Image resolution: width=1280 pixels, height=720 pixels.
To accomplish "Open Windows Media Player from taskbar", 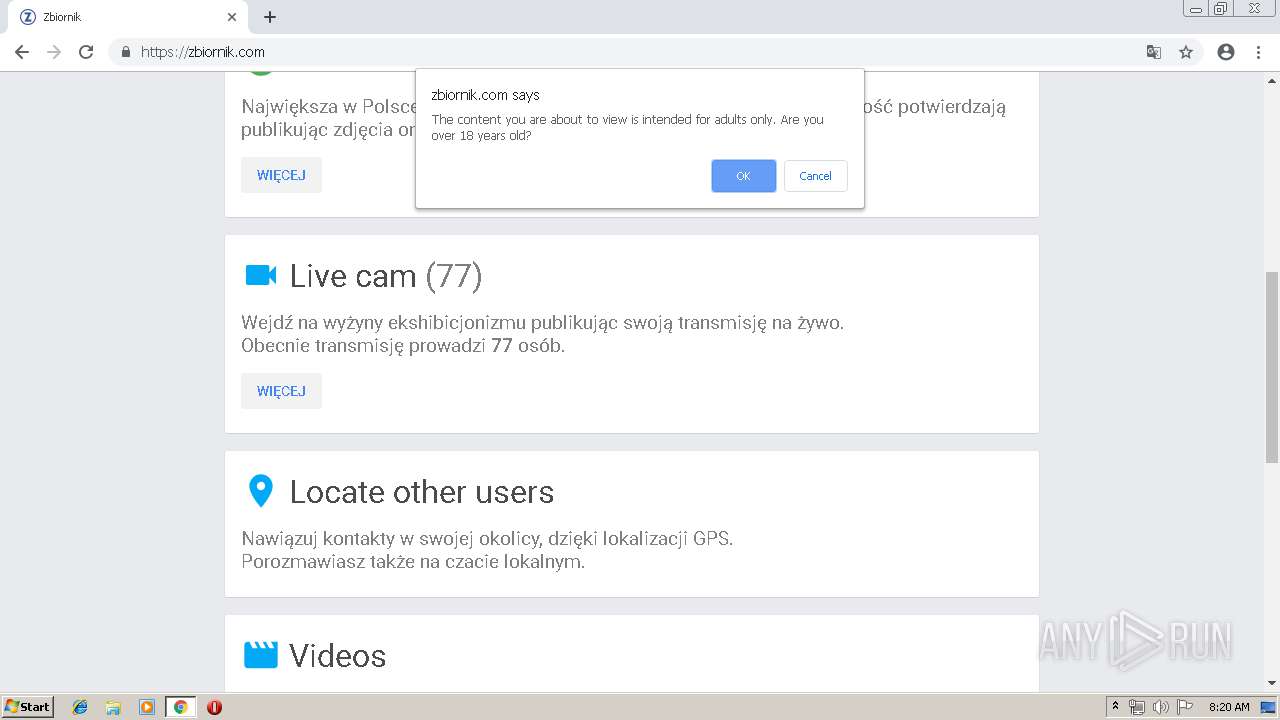I will (x=147, y=707).
